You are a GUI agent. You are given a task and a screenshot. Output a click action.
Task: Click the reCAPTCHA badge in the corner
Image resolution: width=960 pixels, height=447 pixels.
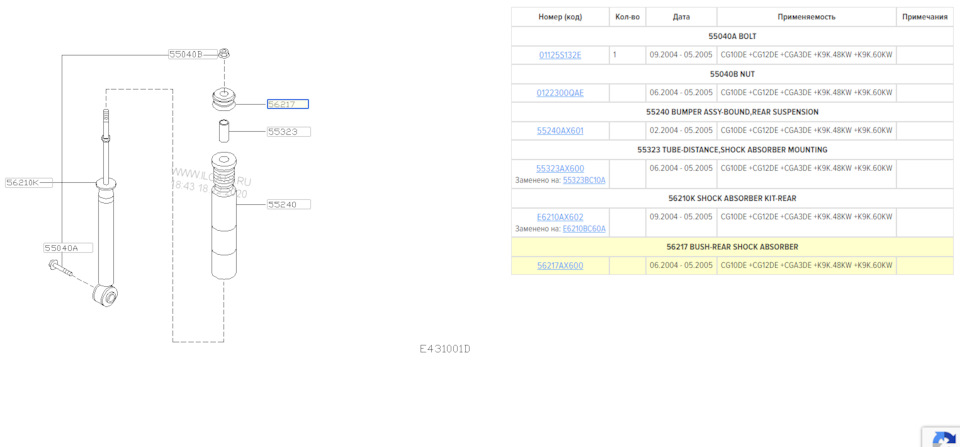coord(941,437)
